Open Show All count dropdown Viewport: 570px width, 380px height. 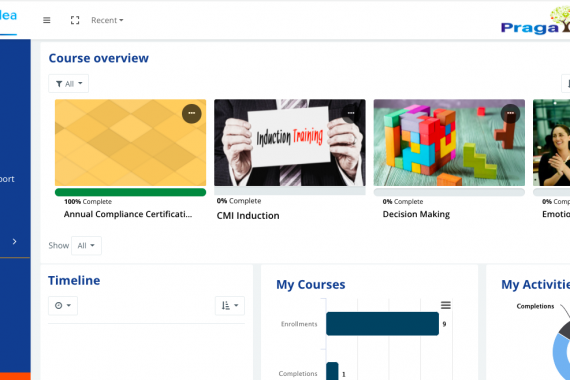coord(87,245)
